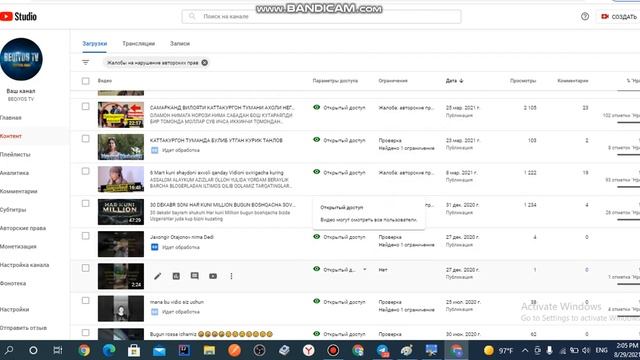The image size is (640, 360).
Task: Click the YouTube Studio logo
Action: tap(18, 16)
